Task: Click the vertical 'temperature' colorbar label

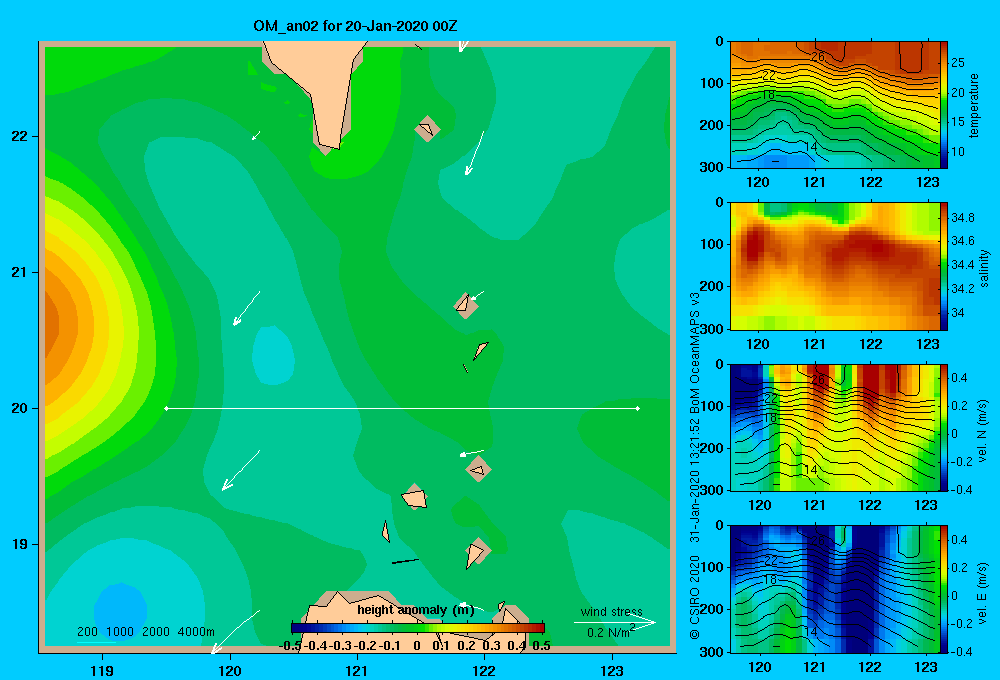Action: point(974,106)
